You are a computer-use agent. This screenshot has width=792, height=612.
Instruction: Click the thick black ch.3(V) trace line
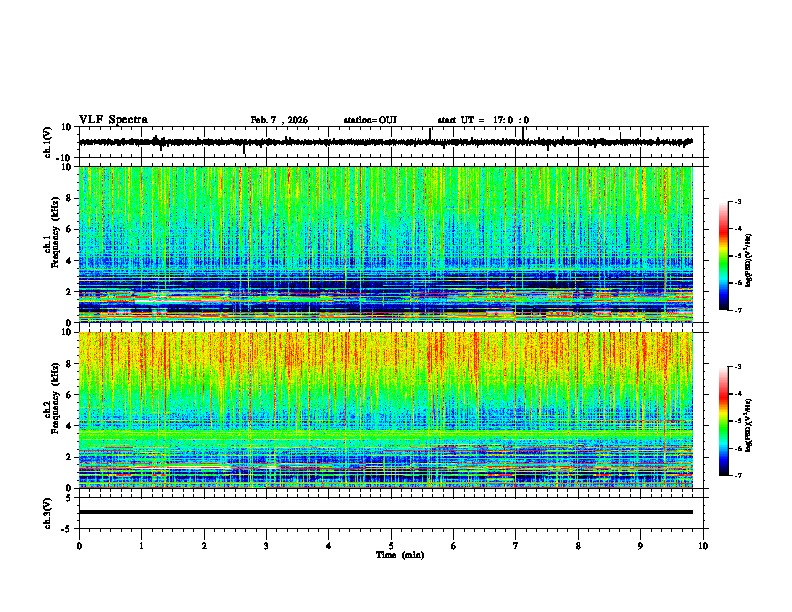[x=386, y=512]
